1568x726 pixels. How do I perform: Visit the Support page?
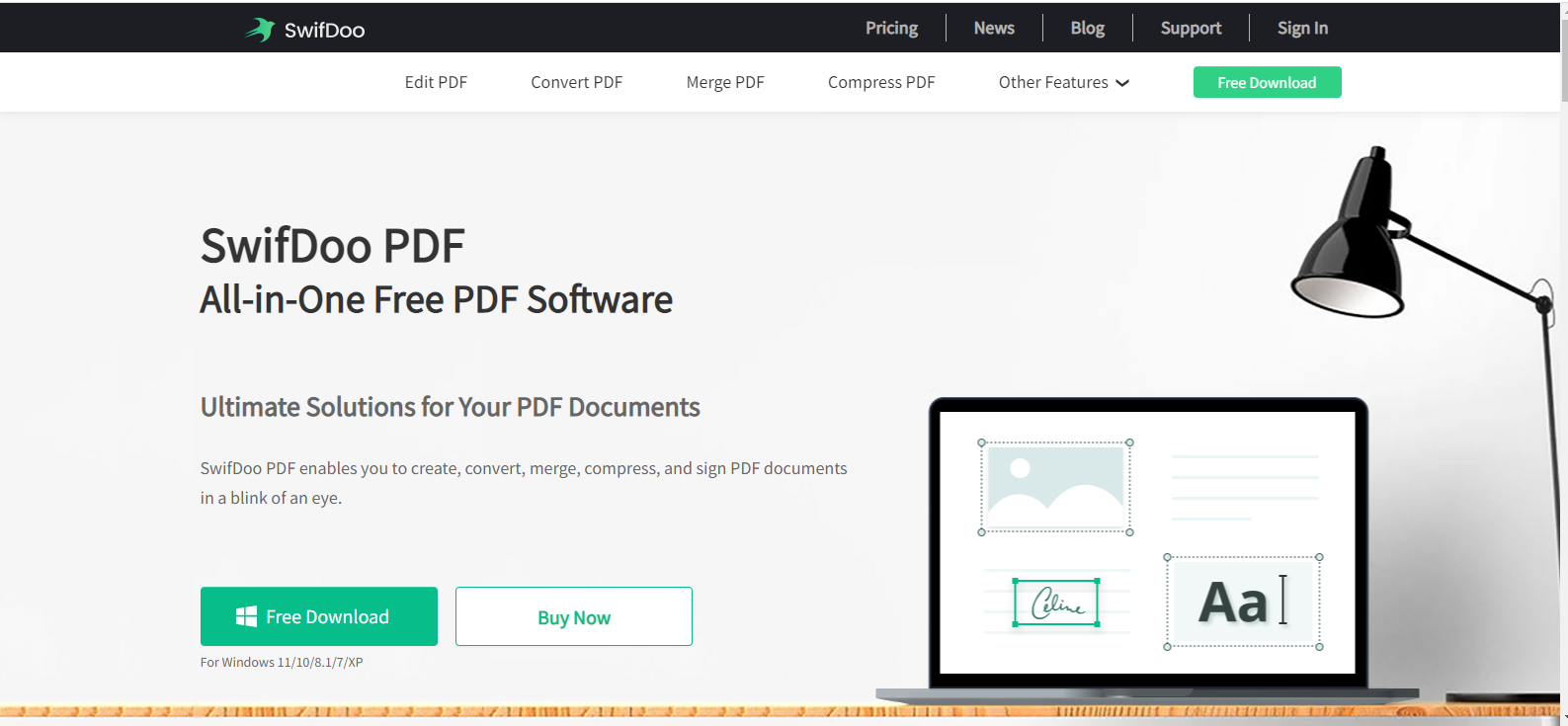click(x=1191, y=28)
